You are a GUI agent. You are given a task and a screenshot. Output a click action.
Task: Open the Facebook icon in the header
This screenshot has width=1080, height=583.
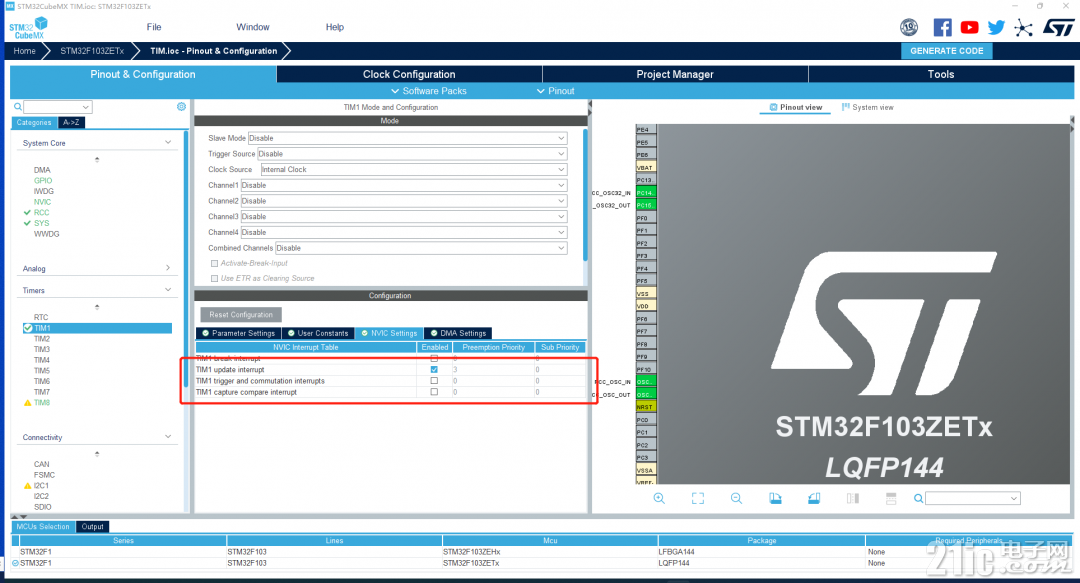942,28
